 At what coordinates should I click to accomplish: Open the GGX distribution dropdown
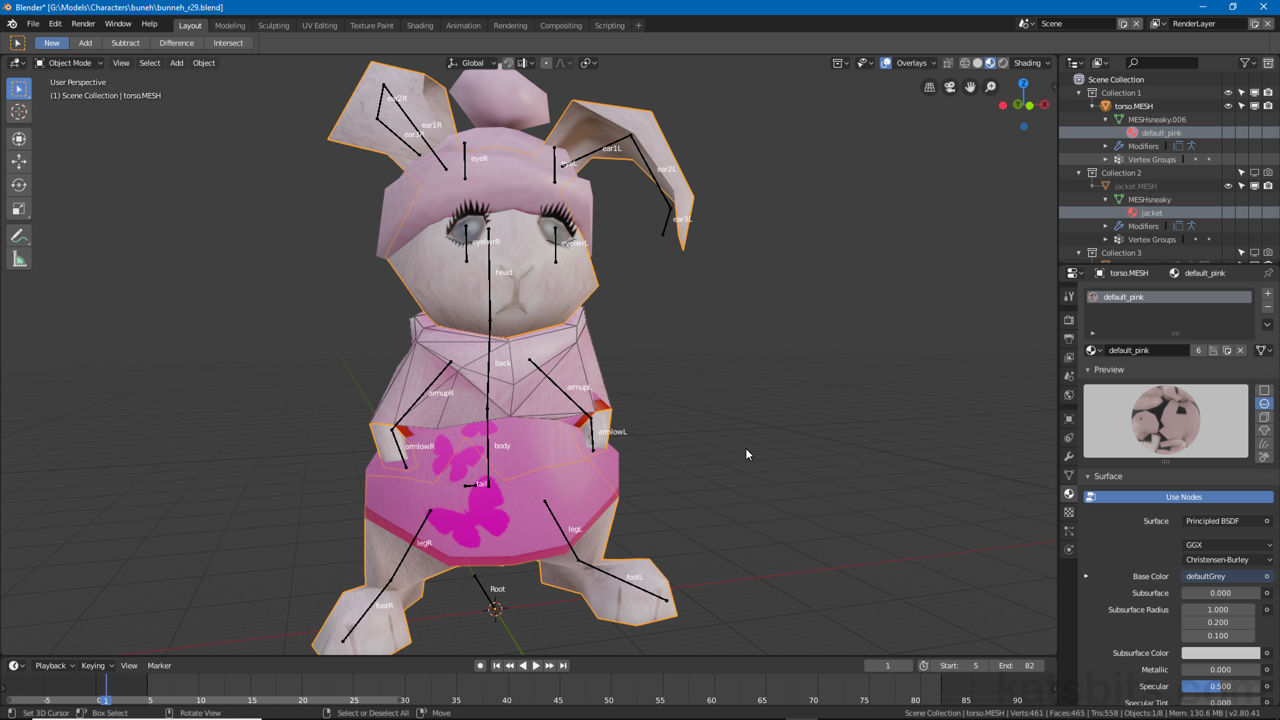tap(1227, 545)
